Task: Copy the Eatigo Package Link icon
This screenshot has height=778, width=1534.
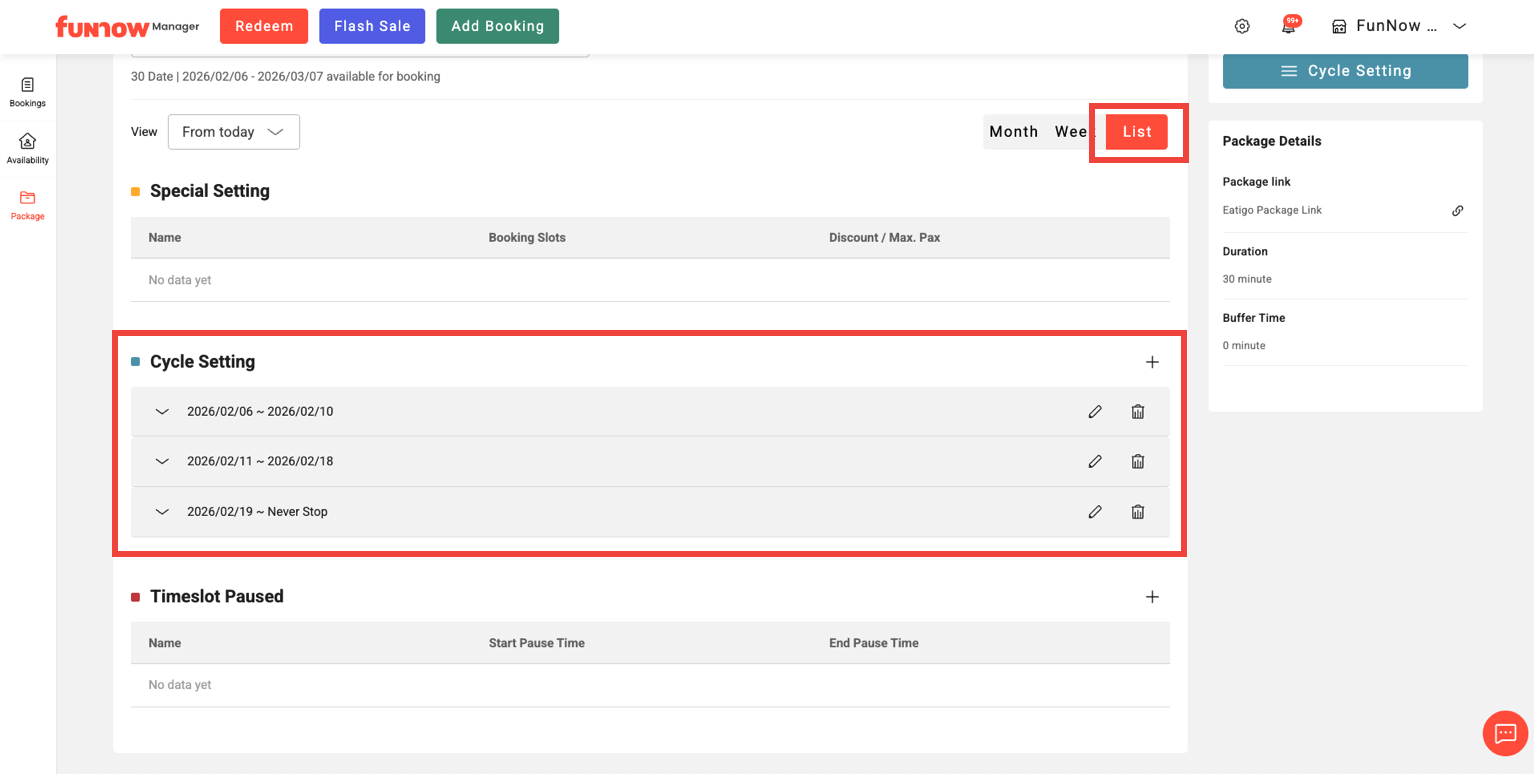Action: coord(1457,211)
